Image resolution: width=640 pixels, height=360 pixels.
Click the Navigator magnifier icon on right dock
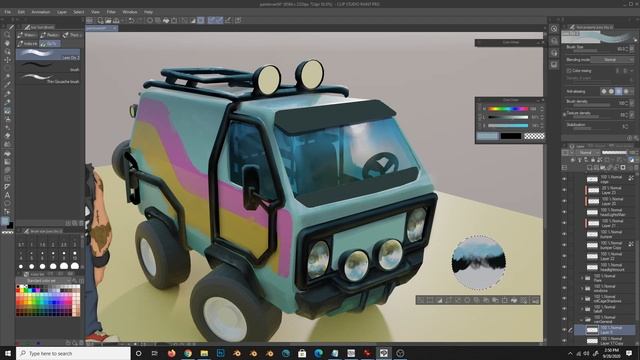point(554,29)
